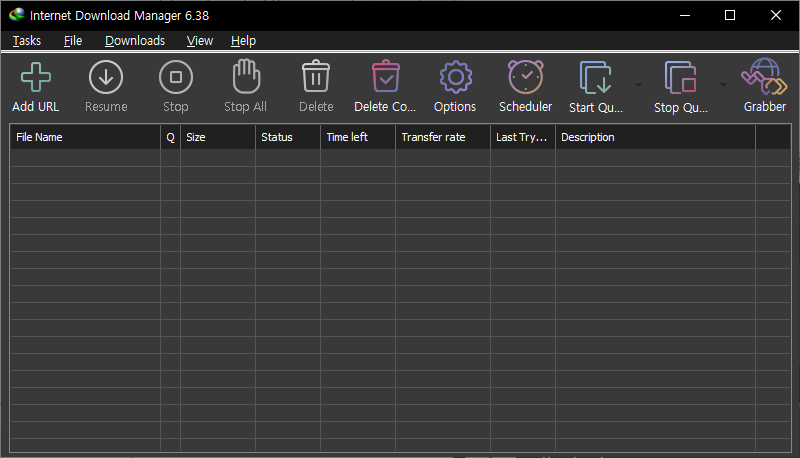Viewport: 800px width, 458px height.
Task: Sort by Last Try column header
Action: pos(523,137)
